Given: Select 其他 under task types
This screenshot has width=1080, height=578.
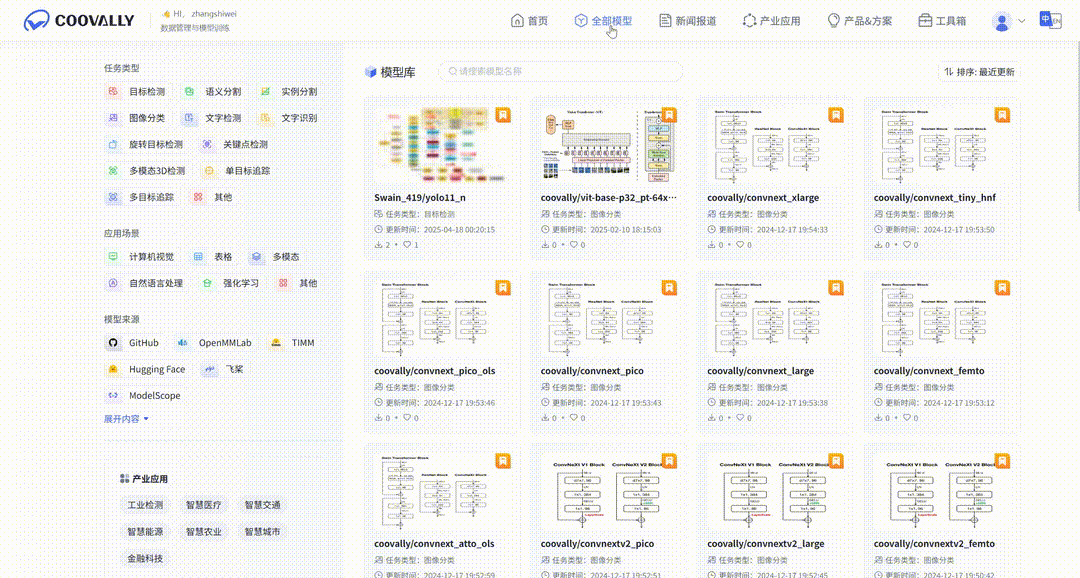Looking at the screenshot, I should tap(213, 197).
